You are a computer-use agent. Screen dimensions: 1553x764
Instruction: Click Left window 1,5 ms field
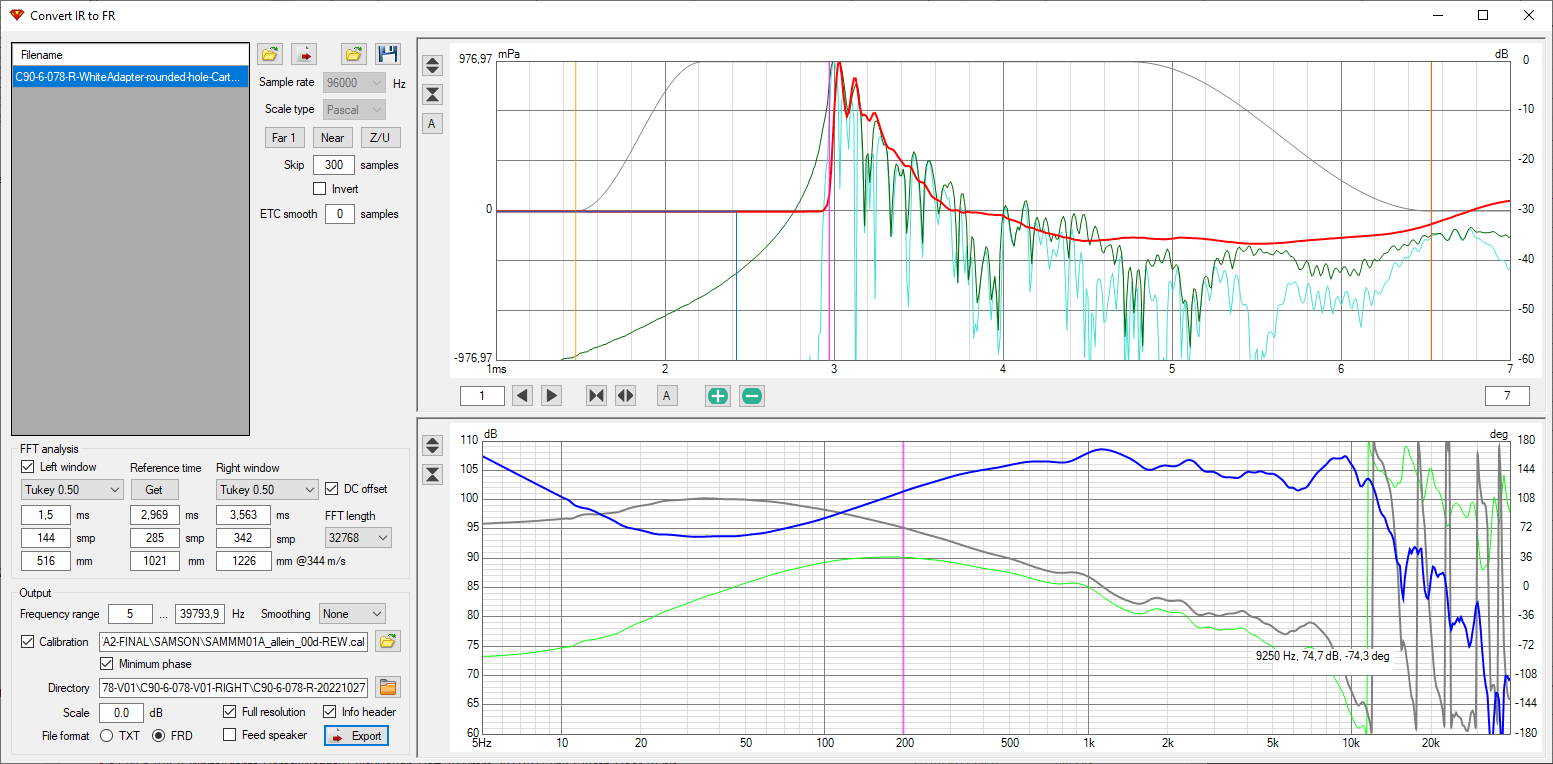pos(47,515)
